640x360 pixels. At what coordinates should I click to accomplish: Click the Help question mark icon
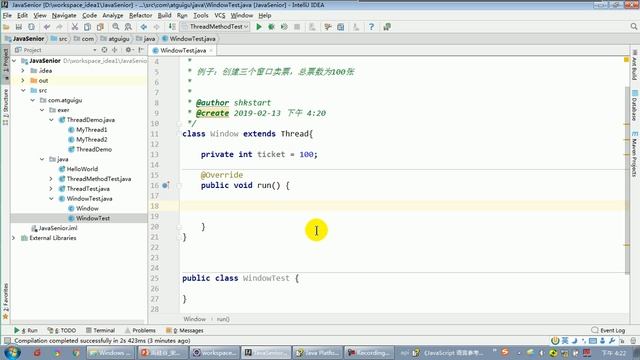371,27
